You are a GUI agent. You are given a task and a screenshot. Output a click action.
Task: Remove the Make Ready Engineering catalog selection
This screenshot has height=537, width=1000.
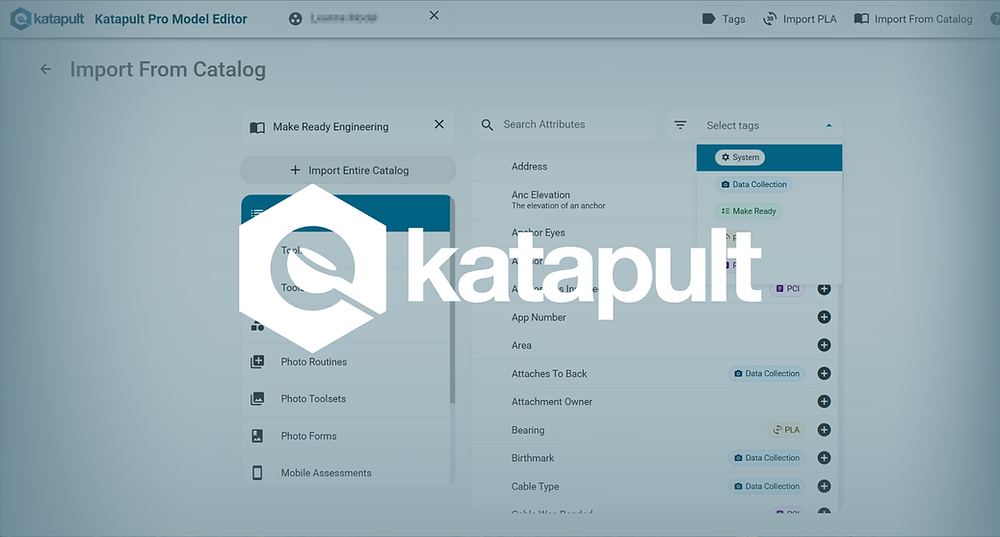(x=439, y=124)
